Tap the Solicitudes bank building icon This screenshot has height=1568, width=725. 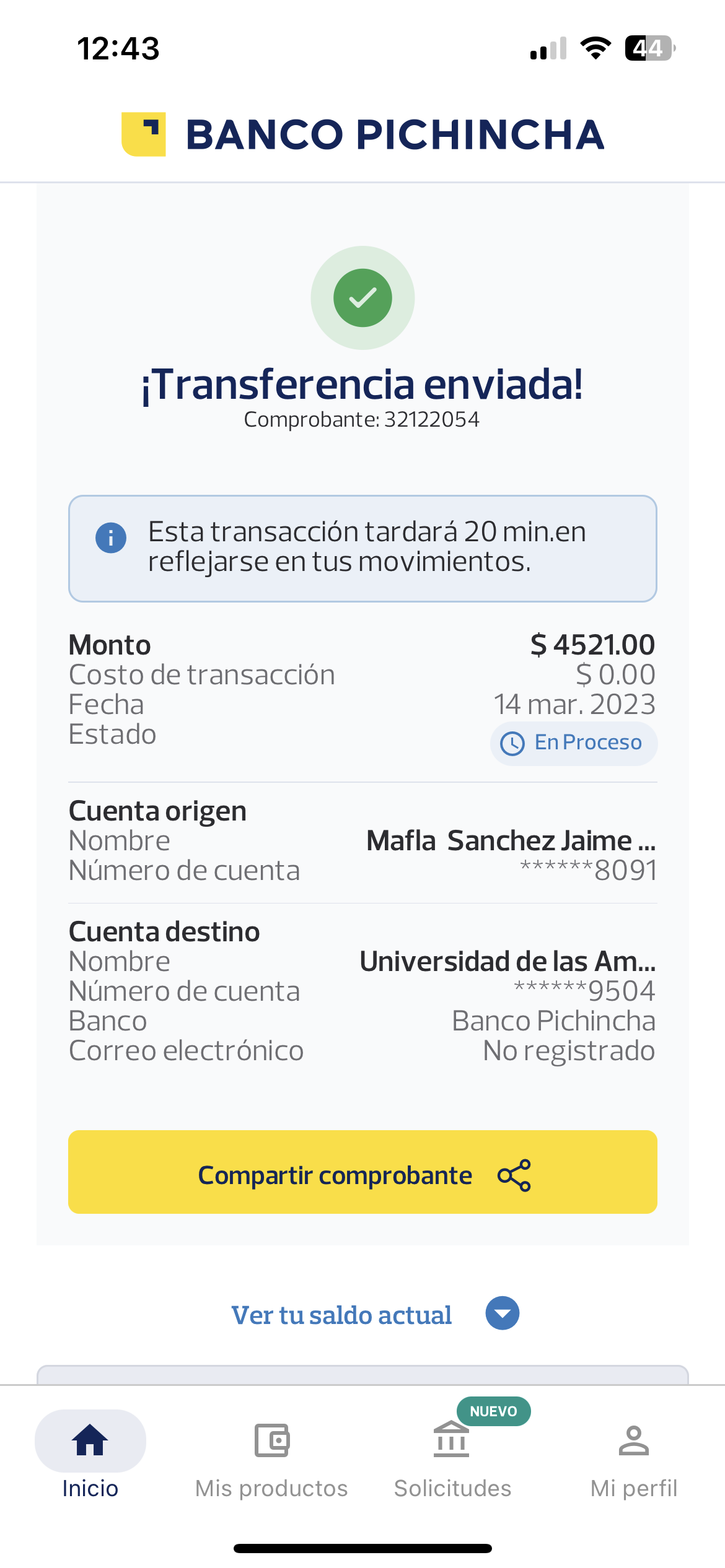click(x=452, y=1440)
